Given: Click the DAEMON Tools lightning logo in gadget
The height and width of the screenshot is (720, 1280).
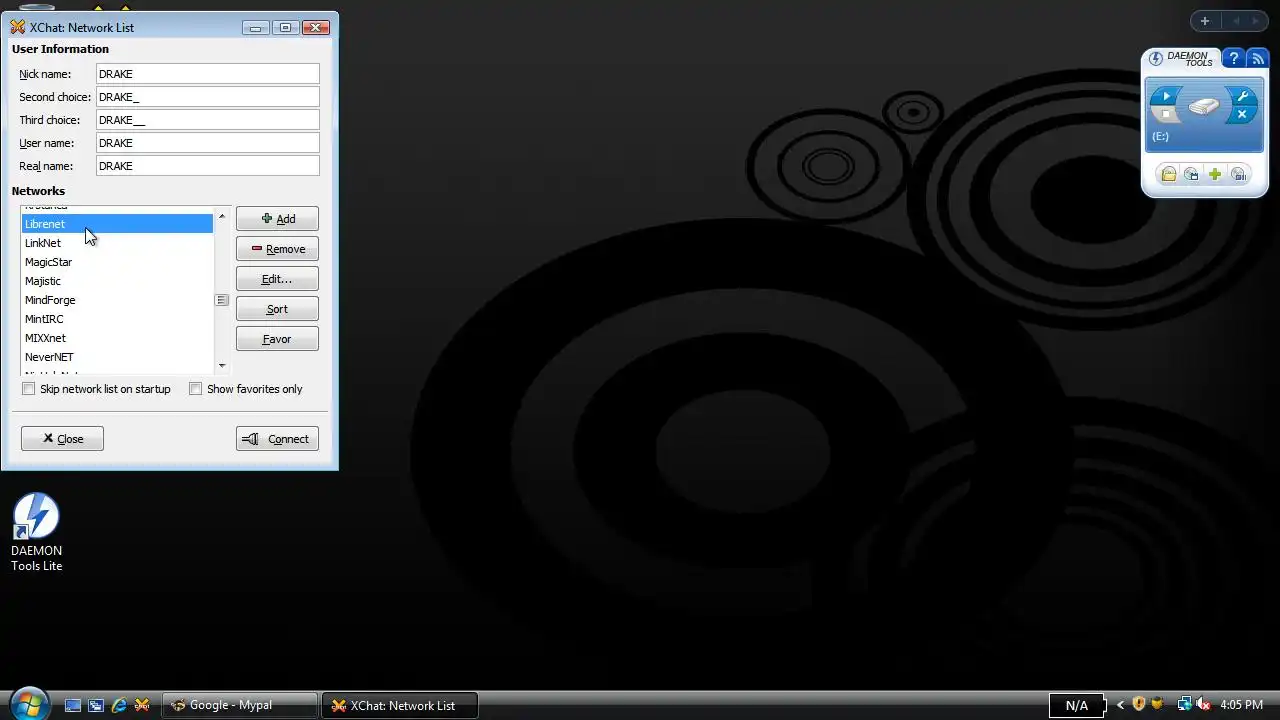Looking at the screenshot, I should pos(1156,59).
